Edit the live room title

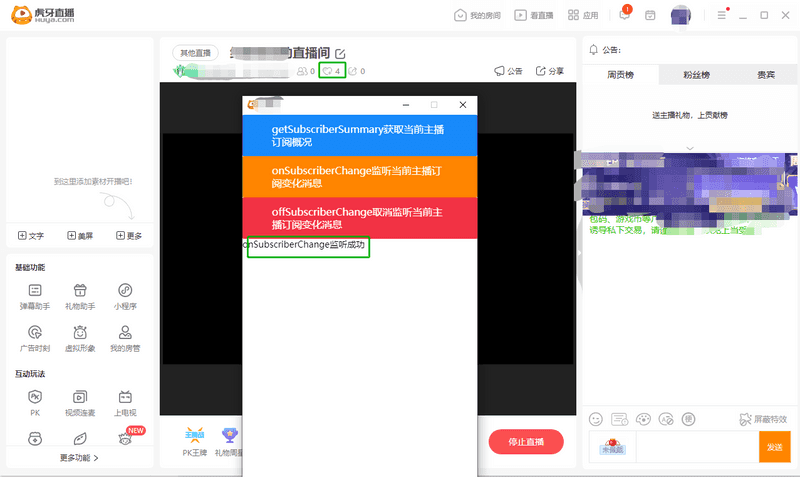click(x=340, y=54)
